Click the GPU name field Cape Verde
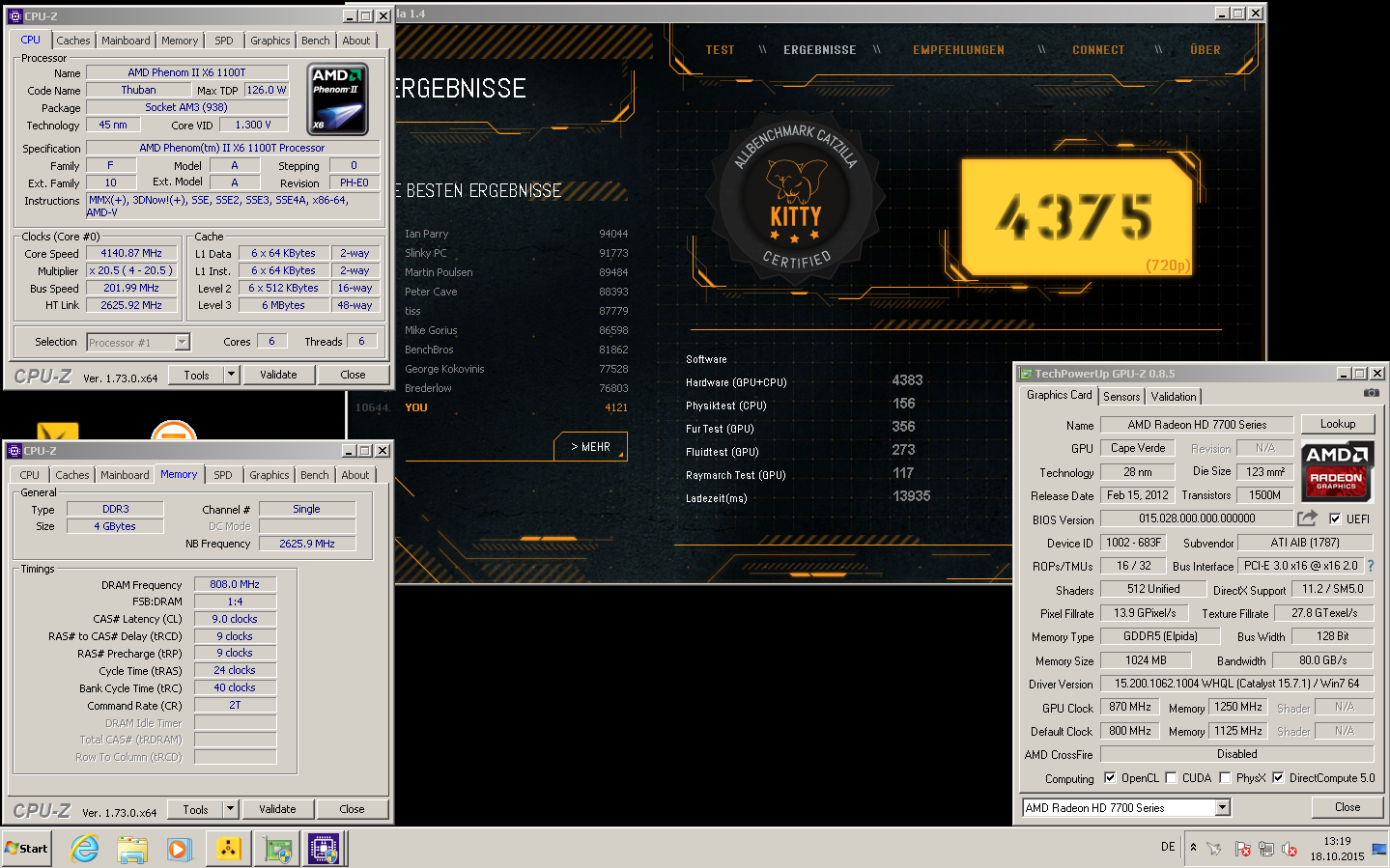Viewport: 1390px width, 868px height. (1138, 448)
